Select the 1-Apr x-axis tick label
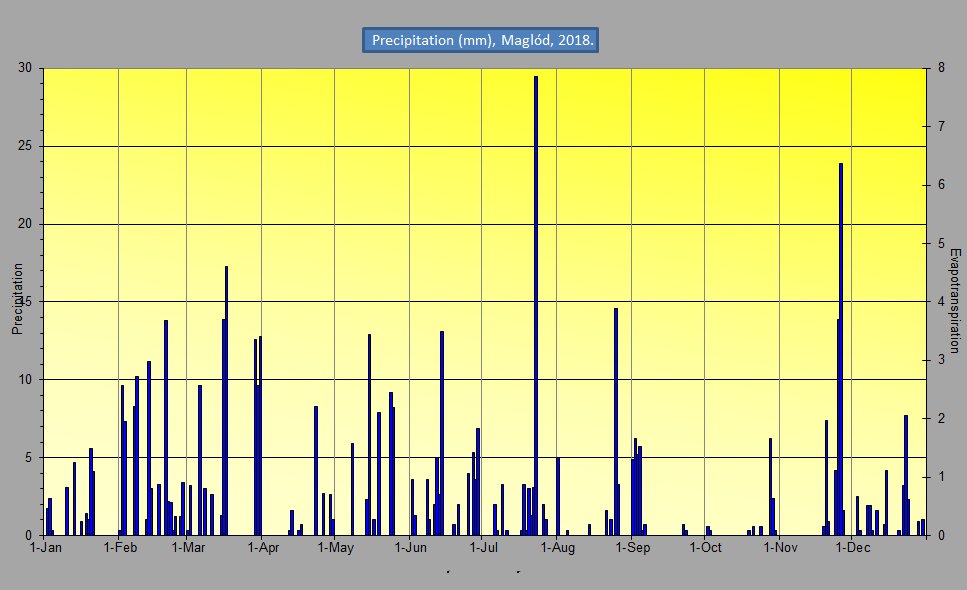 (x=261, y=548)
